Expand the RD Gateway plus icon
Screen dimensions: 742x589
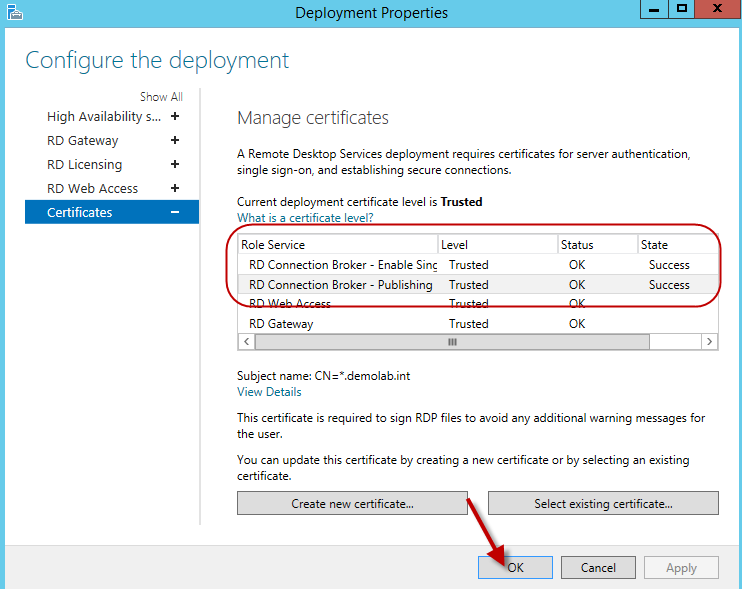[175, 140]
